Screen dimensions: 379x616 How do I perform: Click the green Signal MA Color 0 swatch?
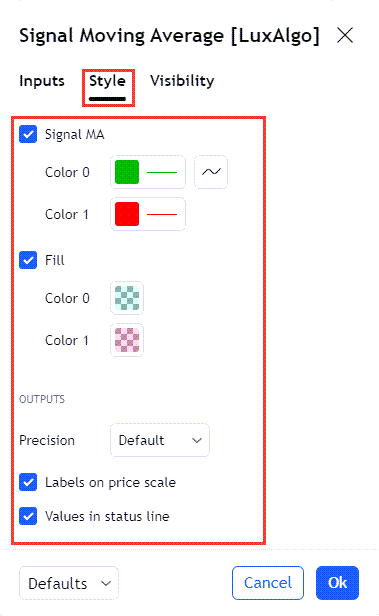(127, 172)
